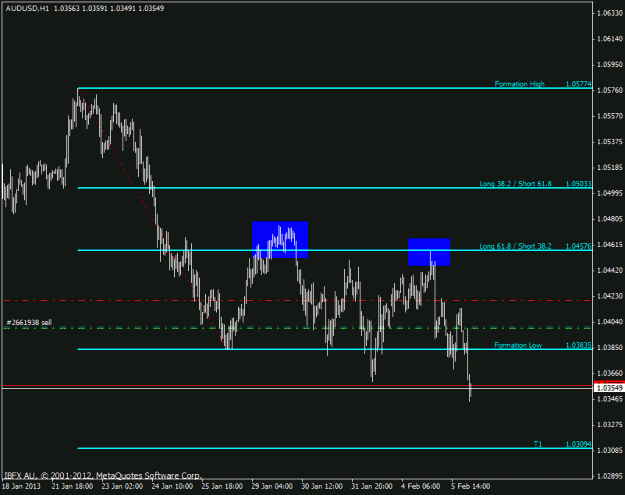
Task: Select the green dash-dot sell order line
Action: [297, 328]
